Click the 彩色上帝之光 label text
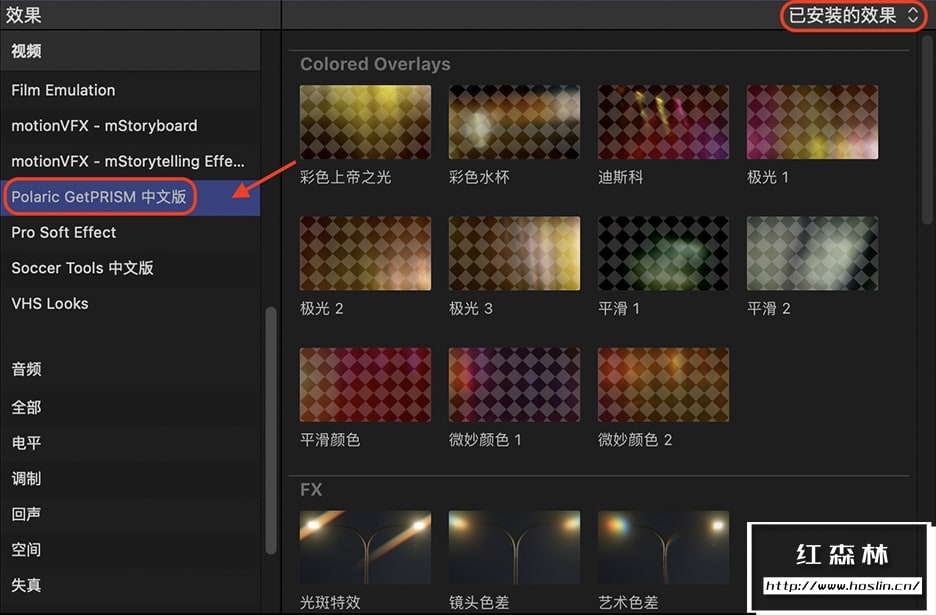 pos(345,177)
